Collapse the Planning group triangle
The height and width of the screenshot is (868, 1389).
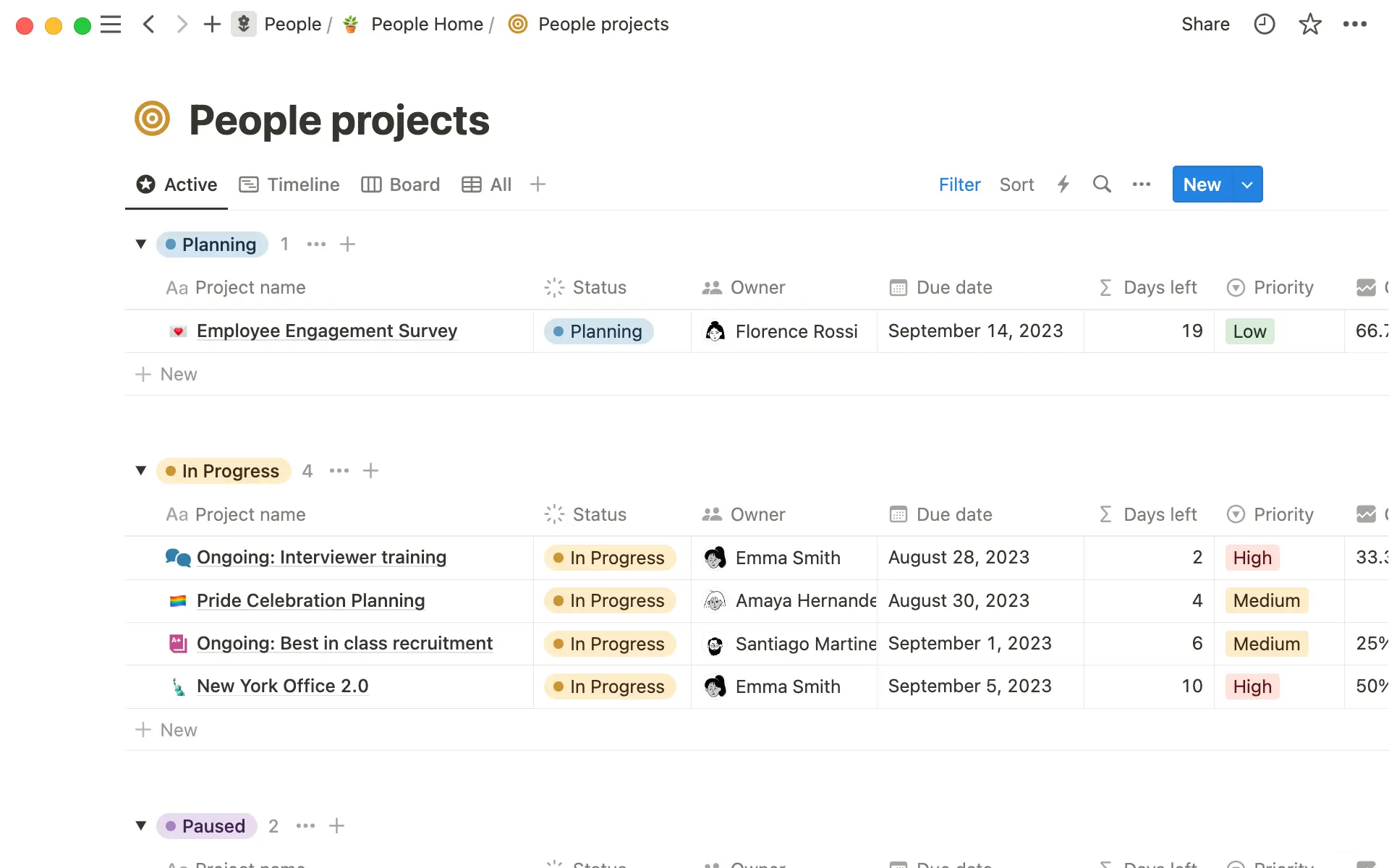[141, 244]
